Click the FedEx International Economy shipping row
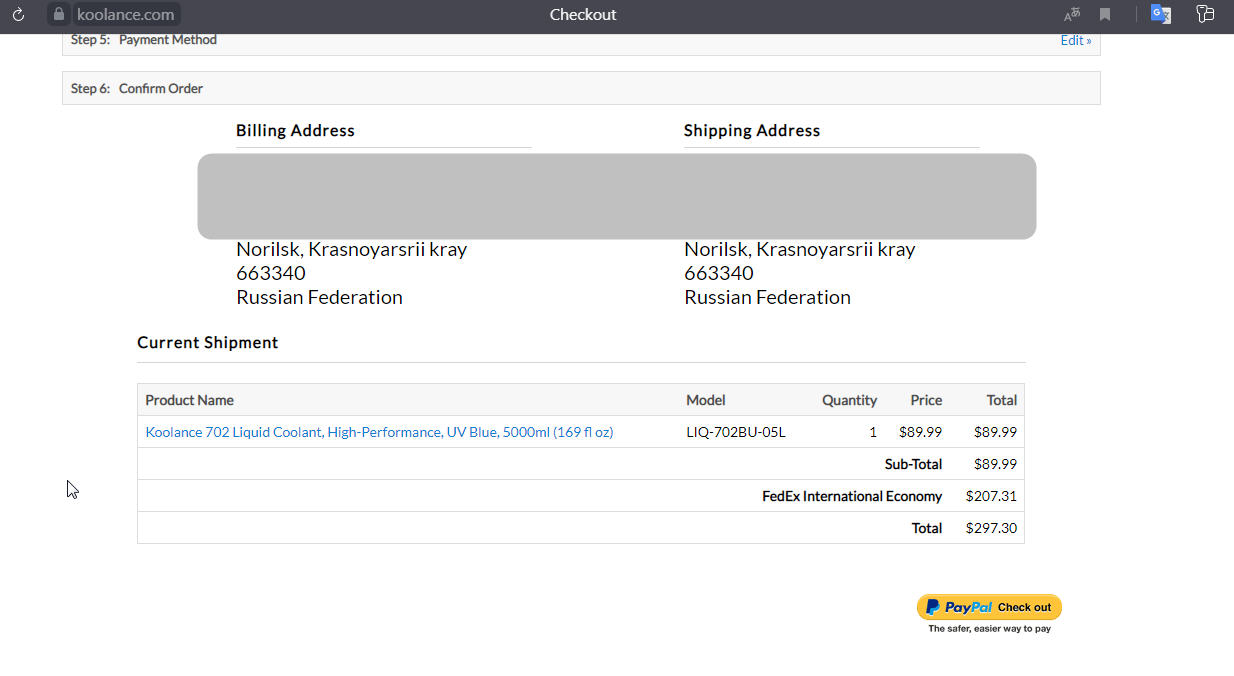Viewport: 1234px width, 676px height. (851, 496)
